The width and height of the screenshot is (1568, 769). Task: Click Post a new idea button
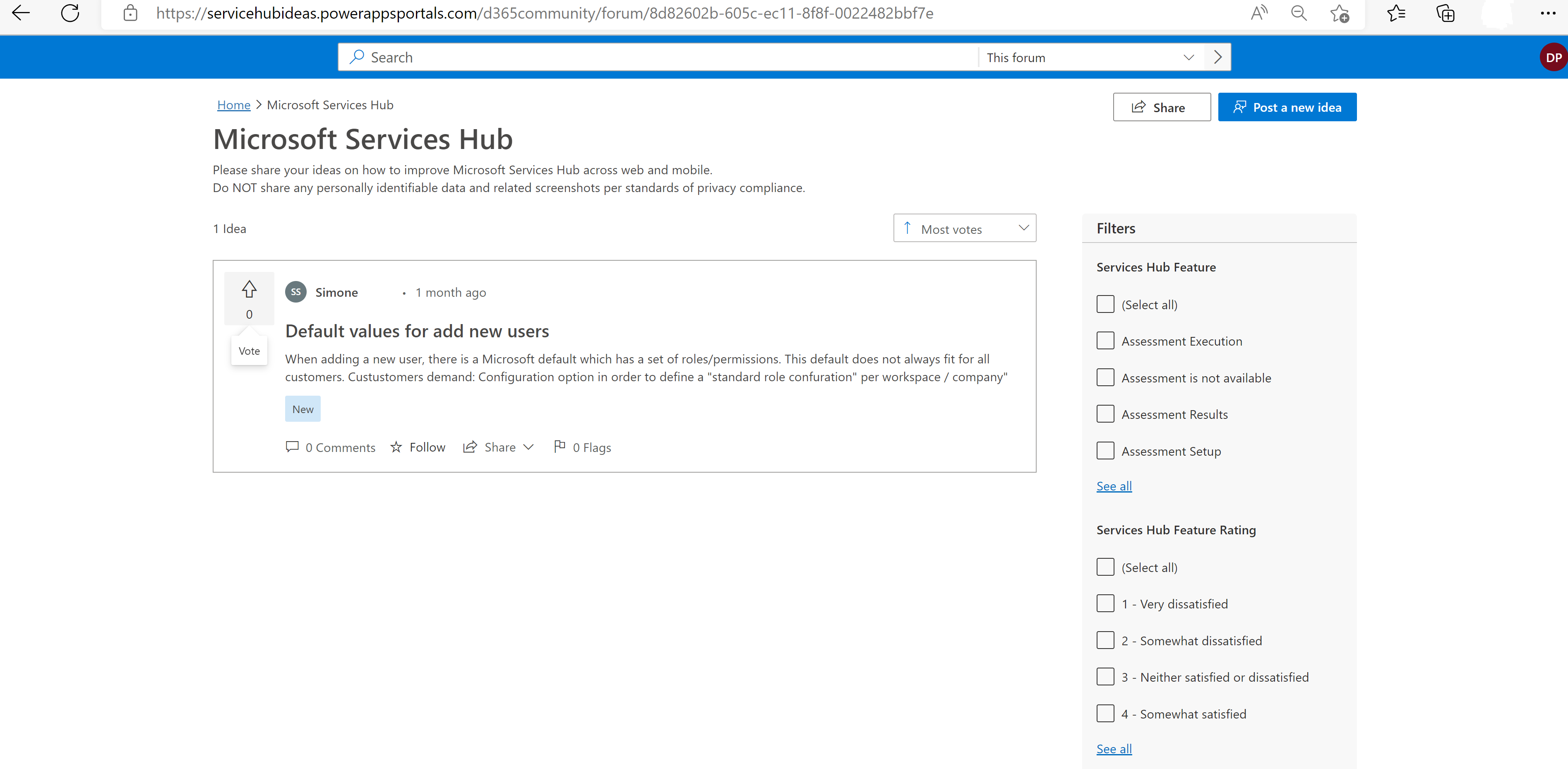[x=1287, y=107]
